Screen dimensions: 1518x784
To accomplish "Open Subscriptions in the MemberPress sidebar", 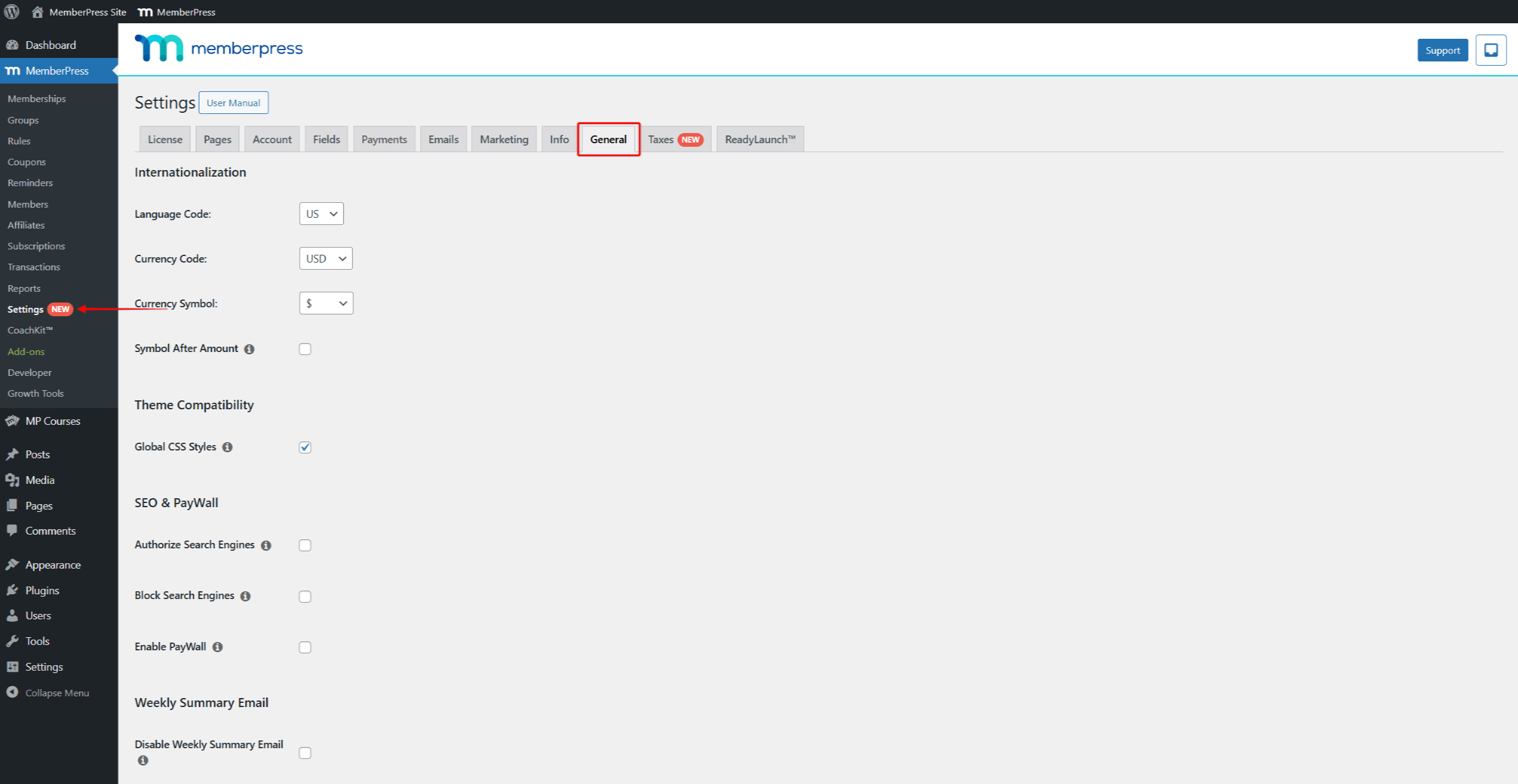I will [36, 246].
